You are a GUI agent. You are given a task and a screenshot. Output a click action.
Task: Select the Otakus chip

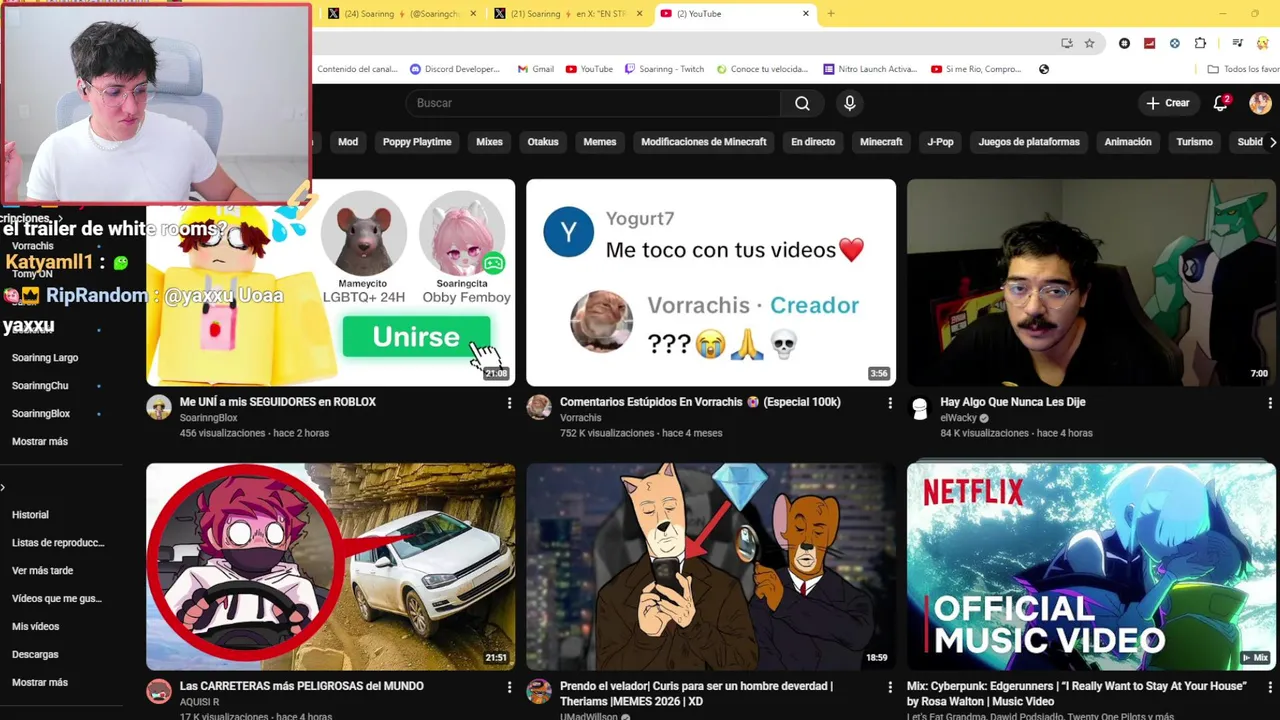pos(543,142)
